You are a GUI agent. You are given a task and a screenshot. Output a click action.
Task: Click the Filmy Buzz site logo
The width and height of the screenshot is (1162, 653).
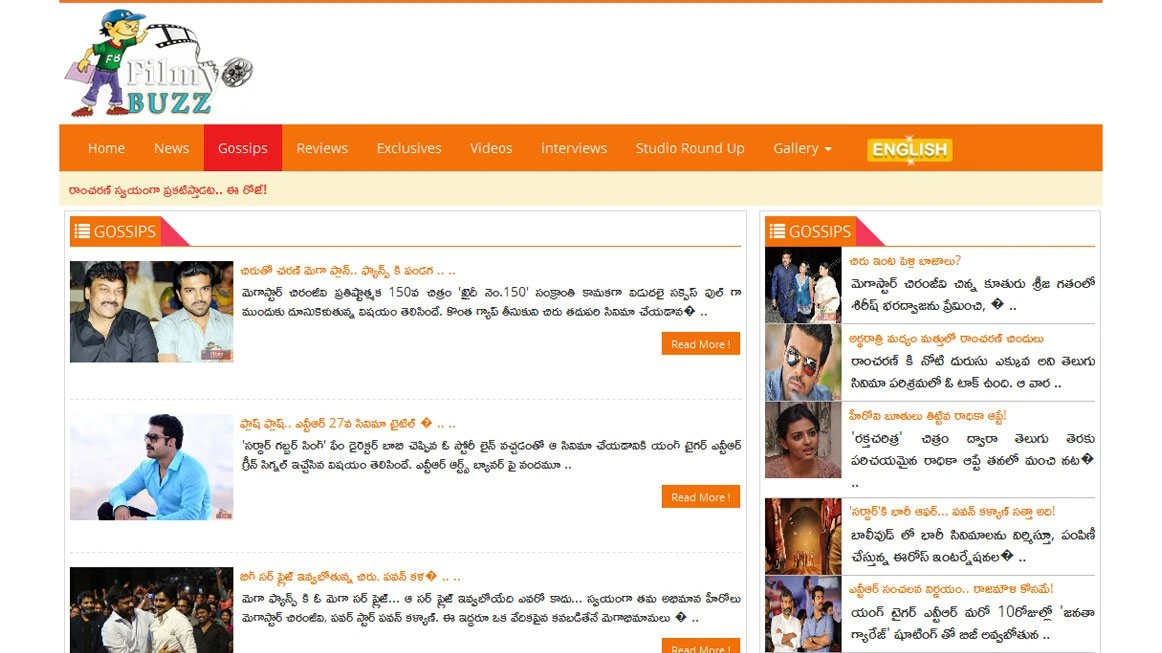tap(160, 64)
